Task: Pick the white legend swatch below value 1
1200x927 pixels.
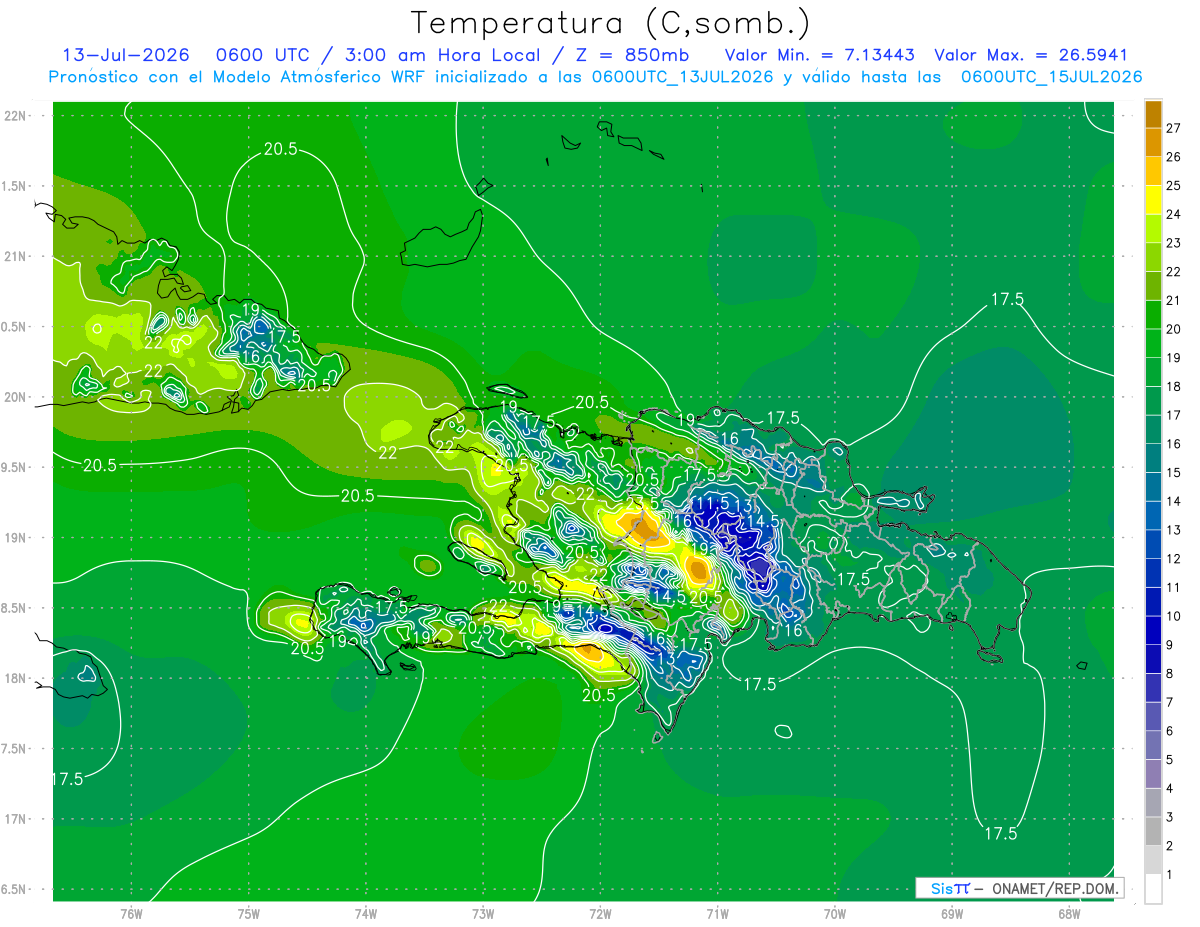Action: coord(1153,889)
